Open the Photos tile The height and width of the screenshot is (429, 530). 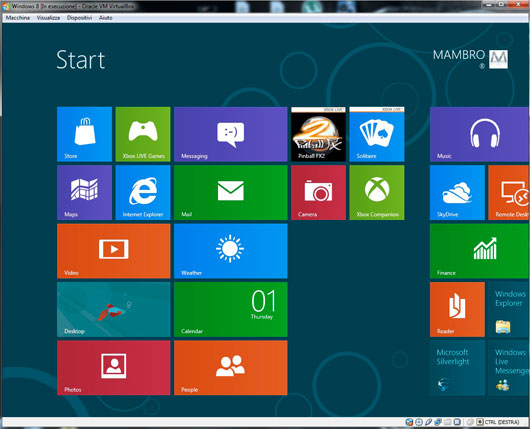(114, 368)
